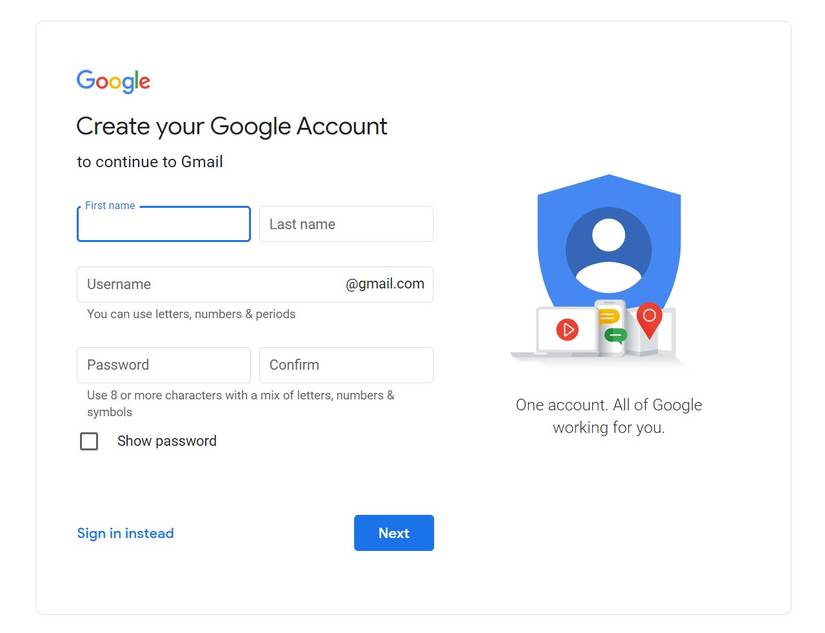Select the Last name input field
The height and width of the screenshot is (633, 825).
[345, 224]
